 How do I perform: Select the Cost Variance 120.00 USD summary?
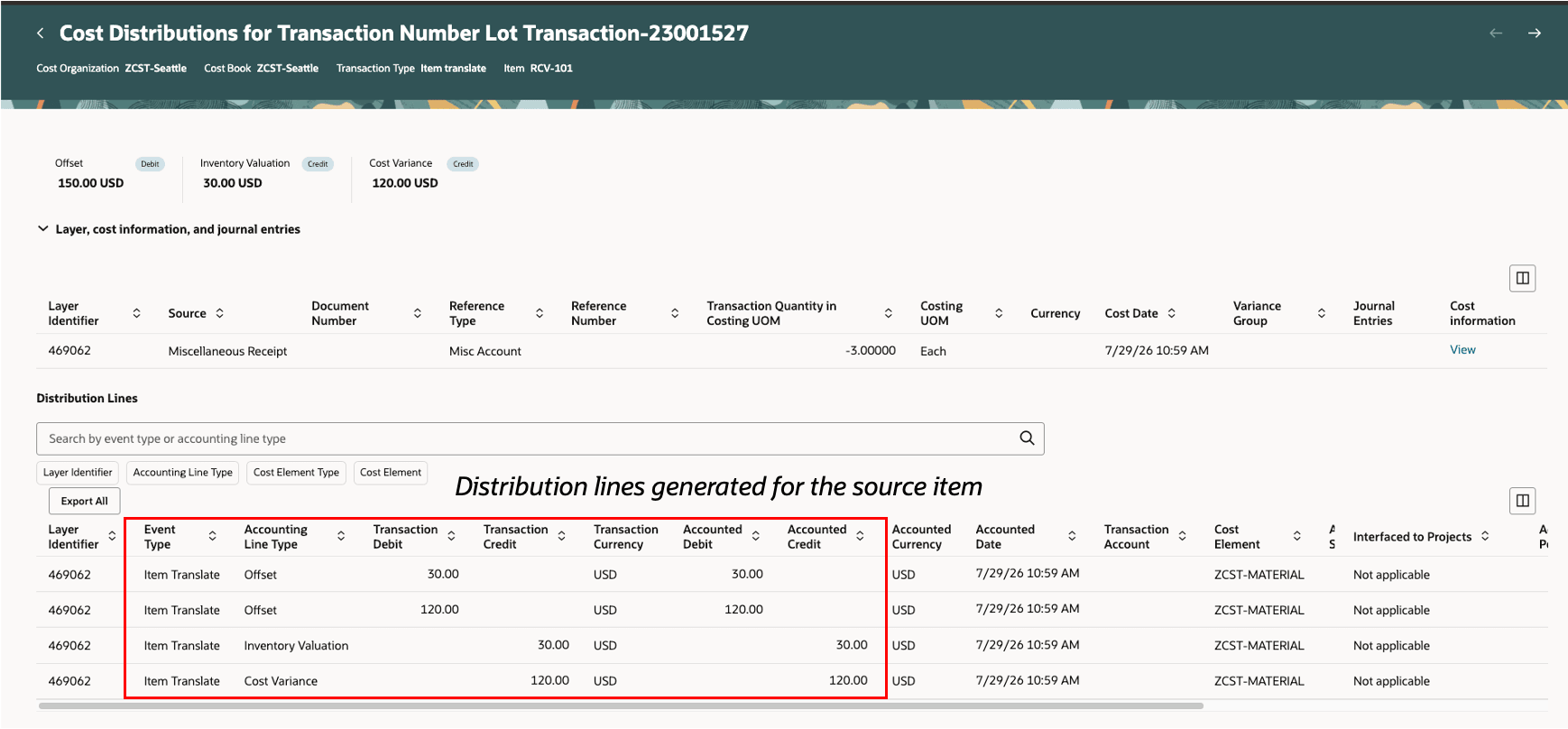tap(423, 173)
